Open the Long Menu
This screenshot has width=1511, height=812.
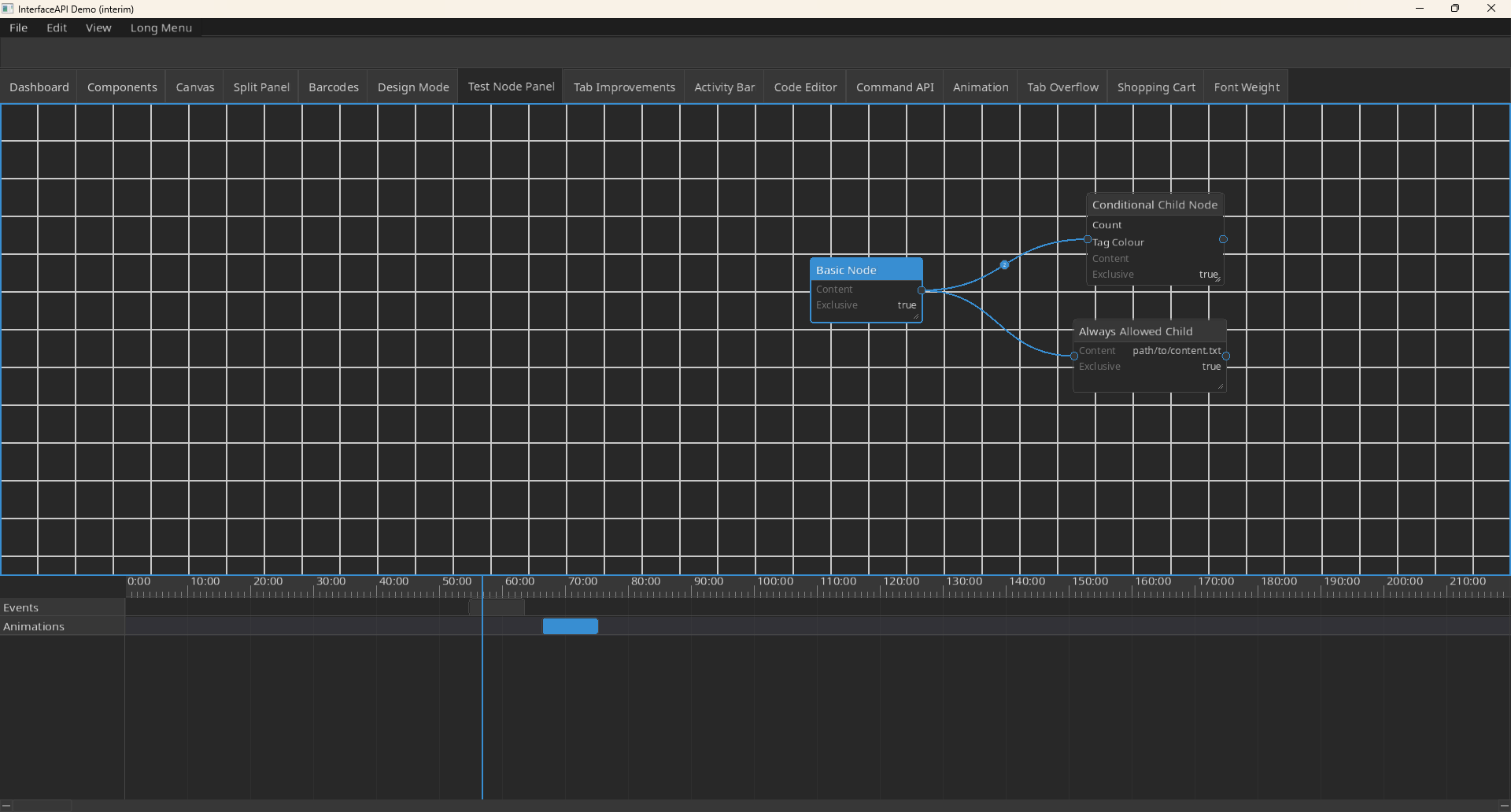pos(161,28)
